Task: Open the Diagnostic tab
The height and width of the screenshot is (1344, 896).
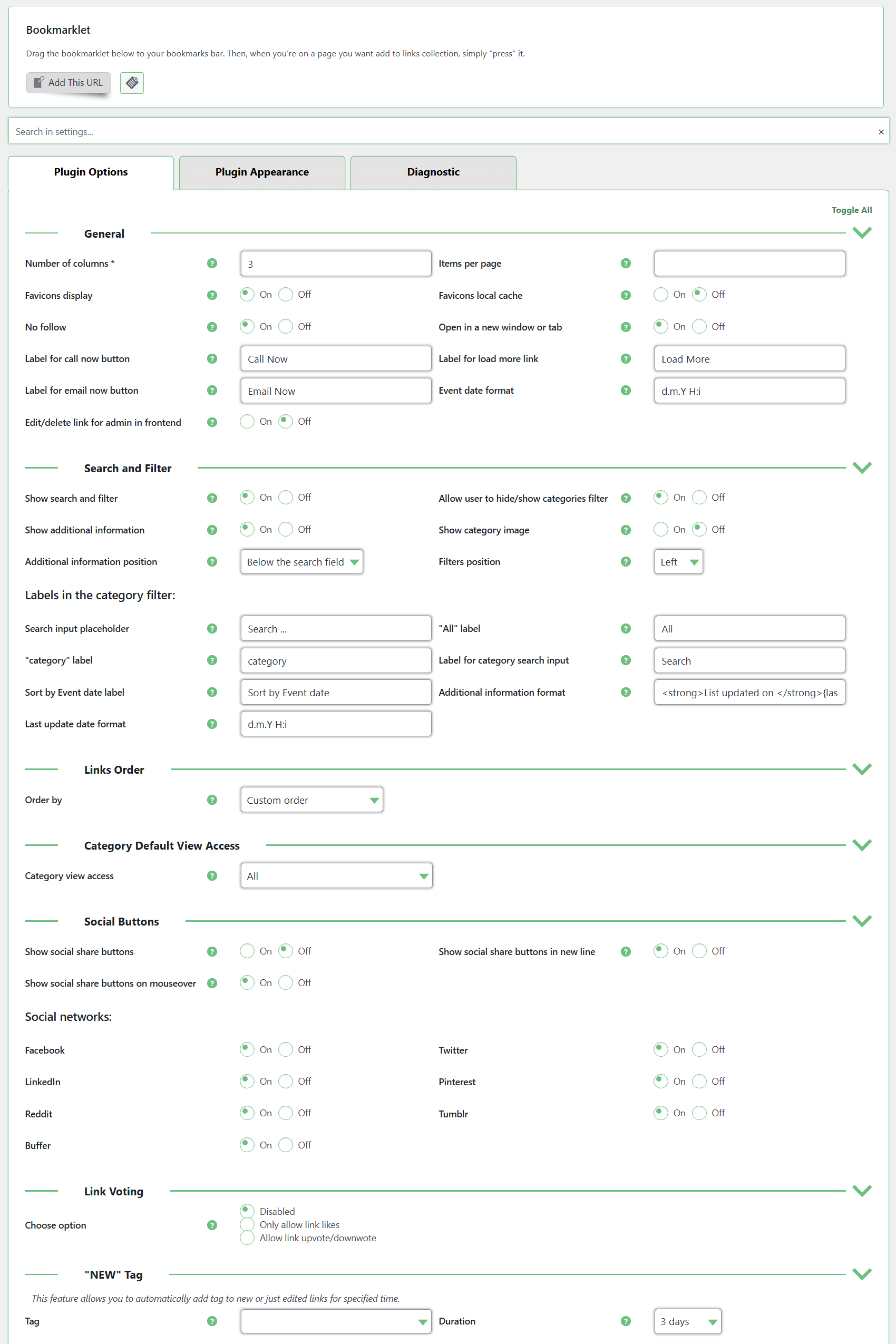Action: click(433, 172)
